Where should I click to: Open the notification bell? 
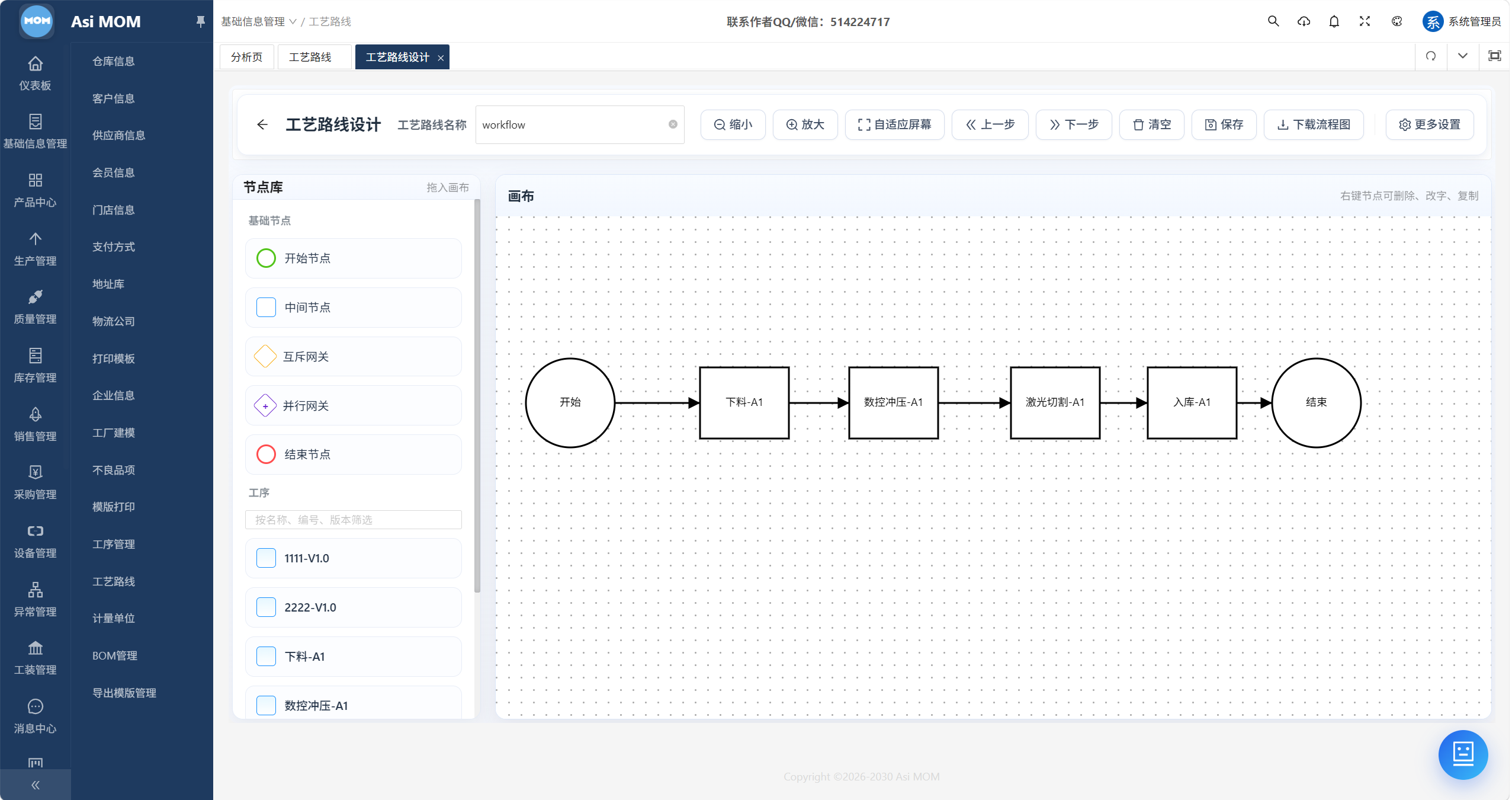point(1334,21)
